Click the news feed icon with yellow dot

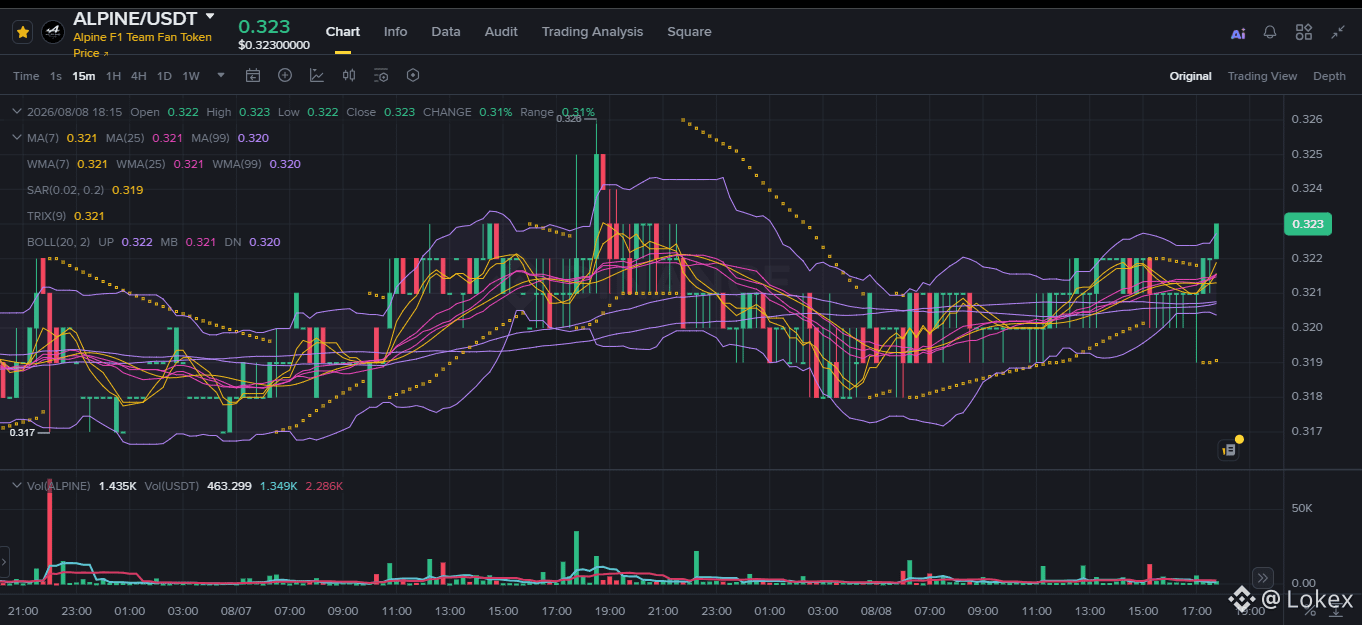pos(1230,449)
